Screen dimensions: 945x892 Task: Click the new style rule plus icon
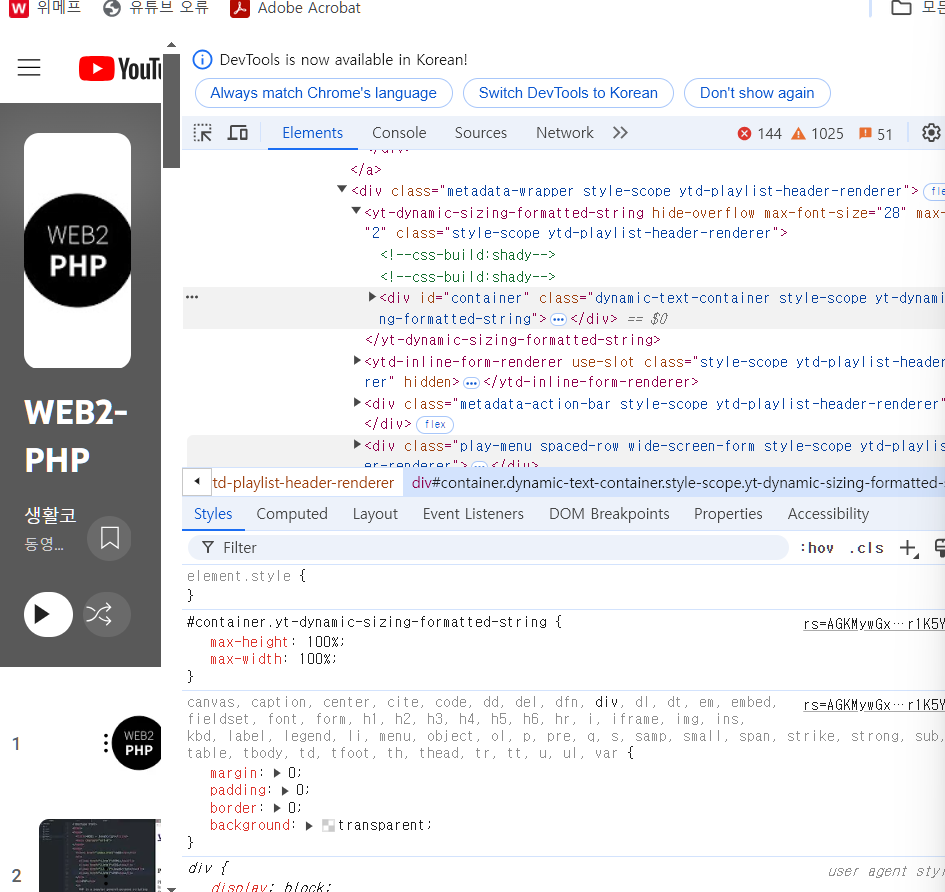click(x=908, y=548)
